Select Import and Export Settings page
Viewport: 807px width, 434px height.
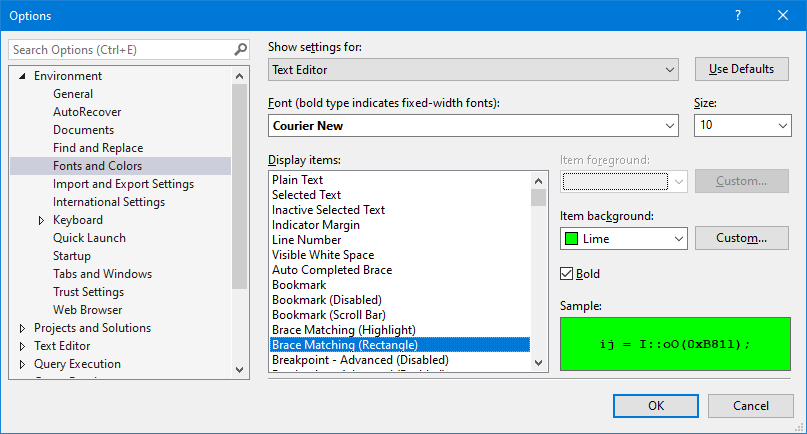[x=123, y=184]
